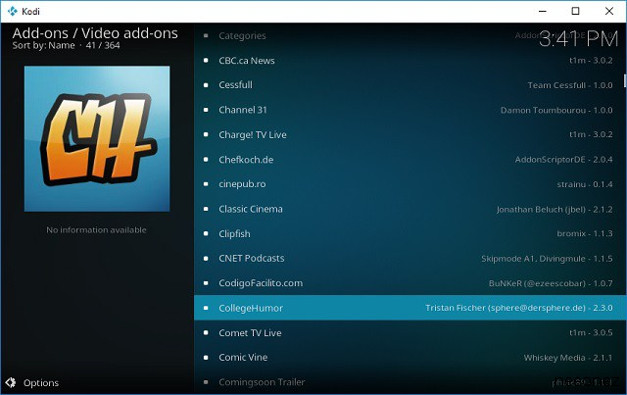
Task: Click the bullet icon beside cinepub.ro
Action: 206,184
